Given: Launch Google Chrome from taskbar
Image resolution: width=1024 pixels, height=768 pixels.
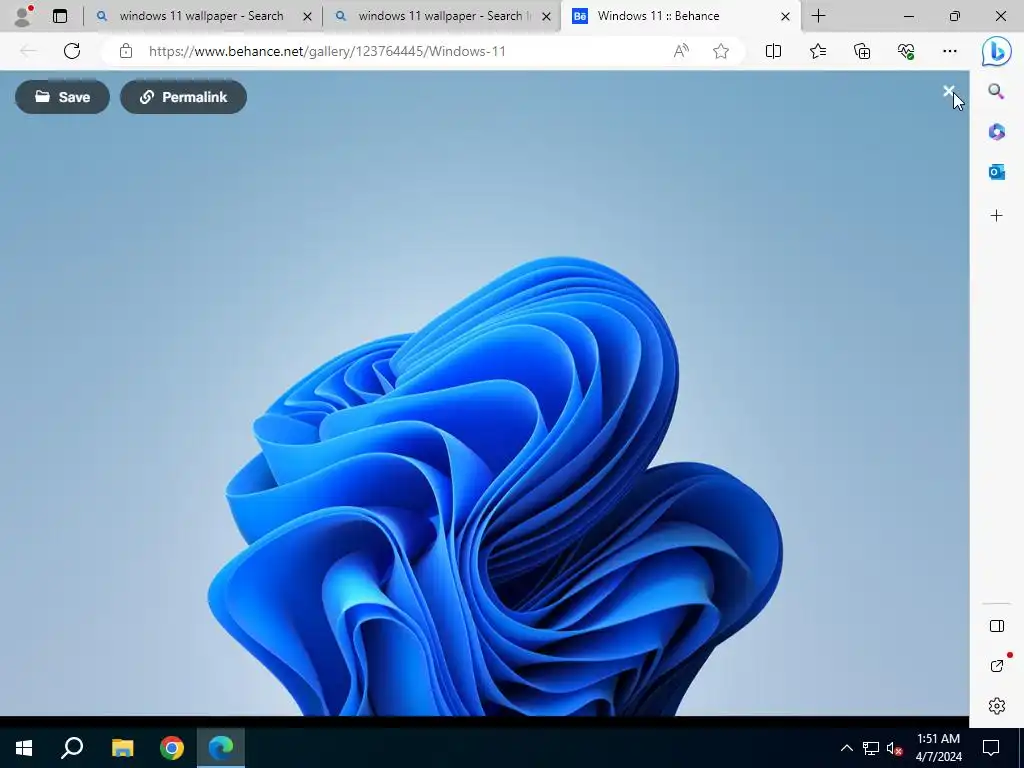Looking at the screenshot, I should (172, 748).
